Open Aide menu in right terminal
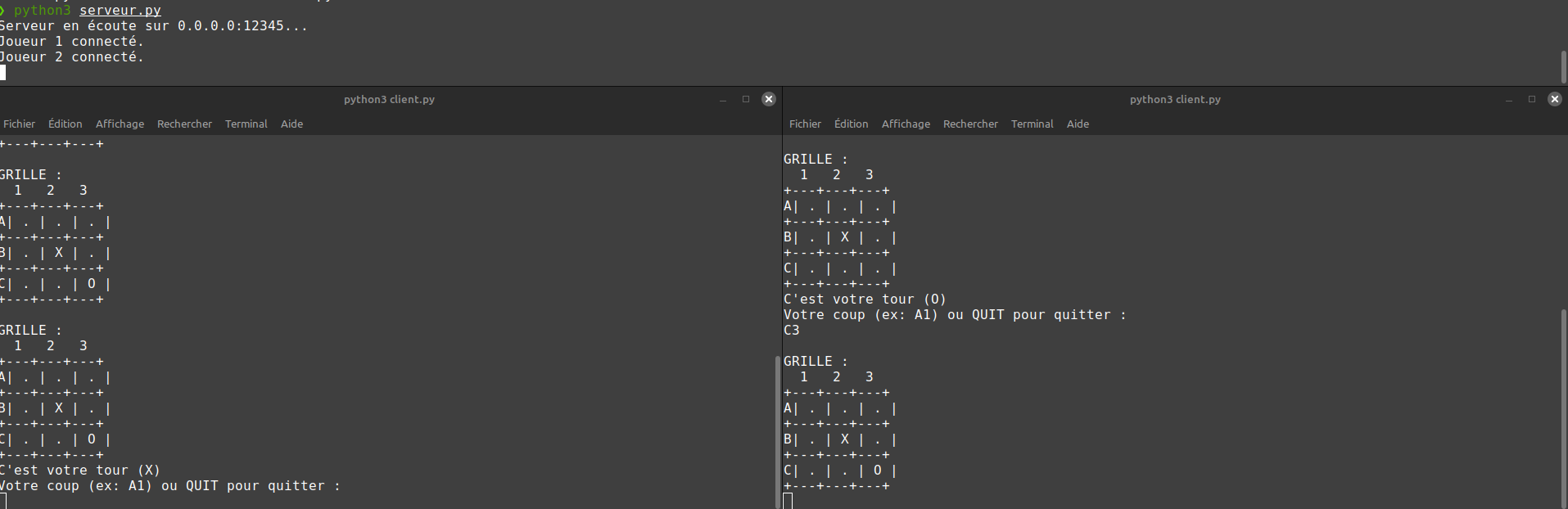Image resolution: width=1568 pixels, height=509 pixels. [x=1078, y=124]
